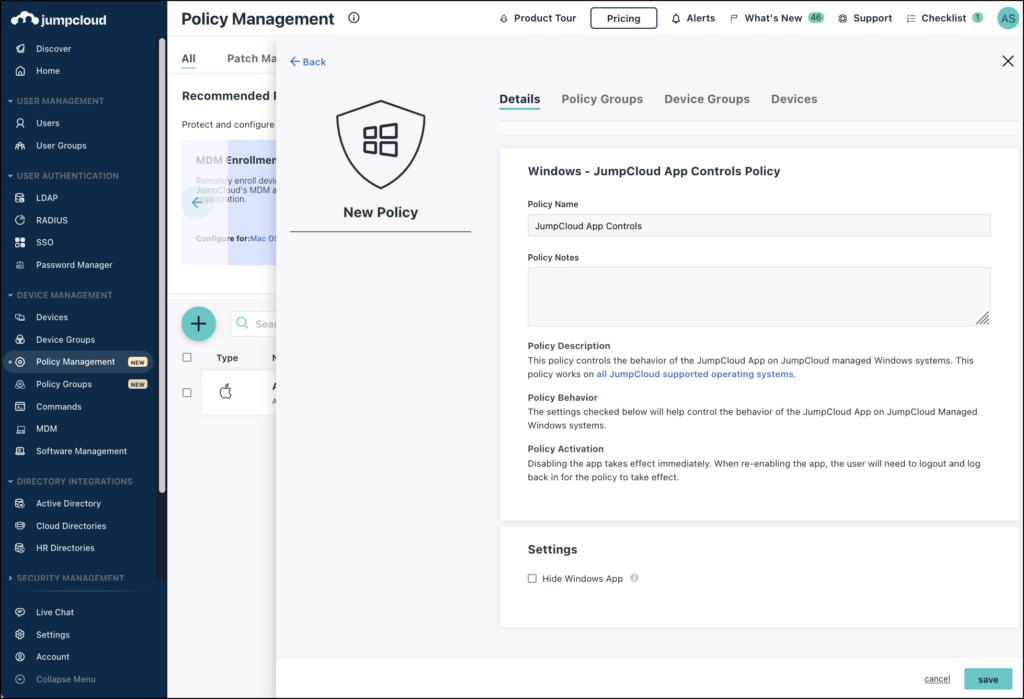Click Collapse Menu at the sidebar bottom
The height and width of the screenshot is (699, 1024).
click(x=64, y=679)
